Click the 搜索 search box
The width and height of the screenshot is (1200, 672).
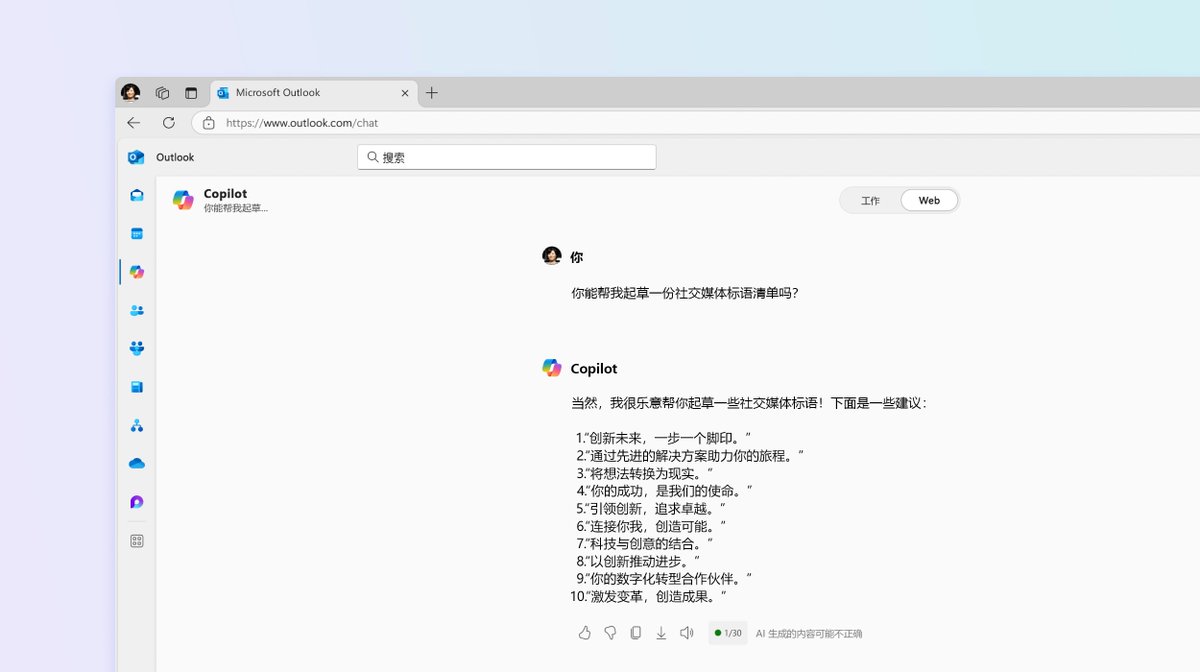[x=507, y=157]
